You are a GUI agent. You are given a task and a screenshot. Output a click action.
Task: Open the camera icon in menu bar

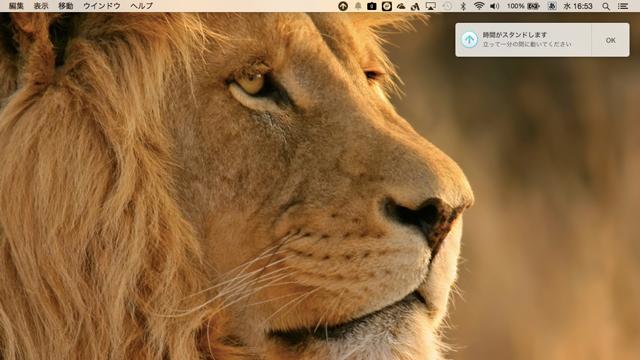pyautogui.click(x=371, y=6)
